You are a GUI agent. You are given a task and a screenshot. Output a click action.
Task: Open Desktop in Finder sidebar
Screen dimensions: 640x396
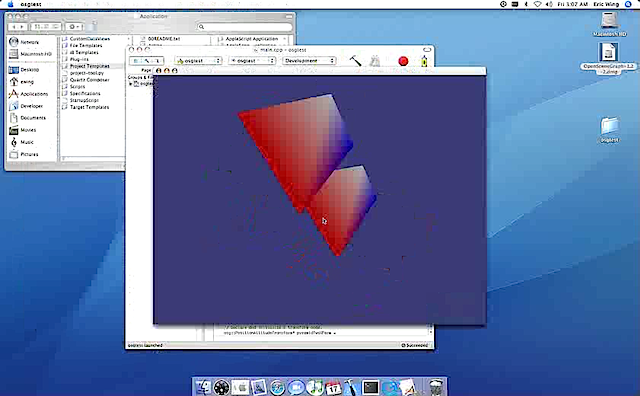[x=24, y=70]
